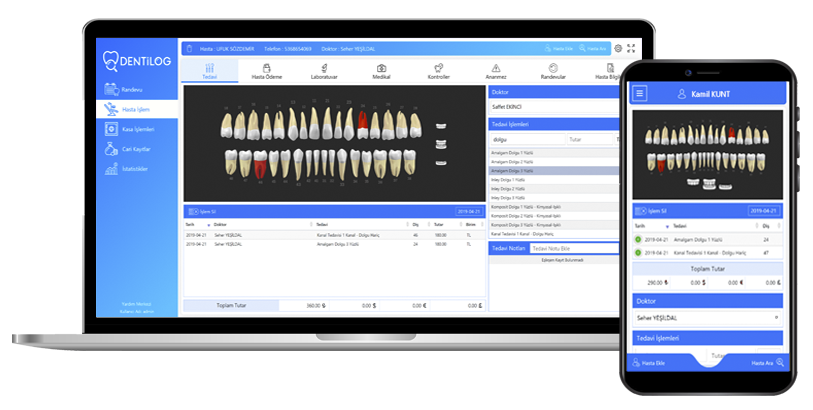The height and width of the screenshot is (410, 813).
Task: Open Cari Kayıtlar in the sidebar
Action: (x=134, y=149)
